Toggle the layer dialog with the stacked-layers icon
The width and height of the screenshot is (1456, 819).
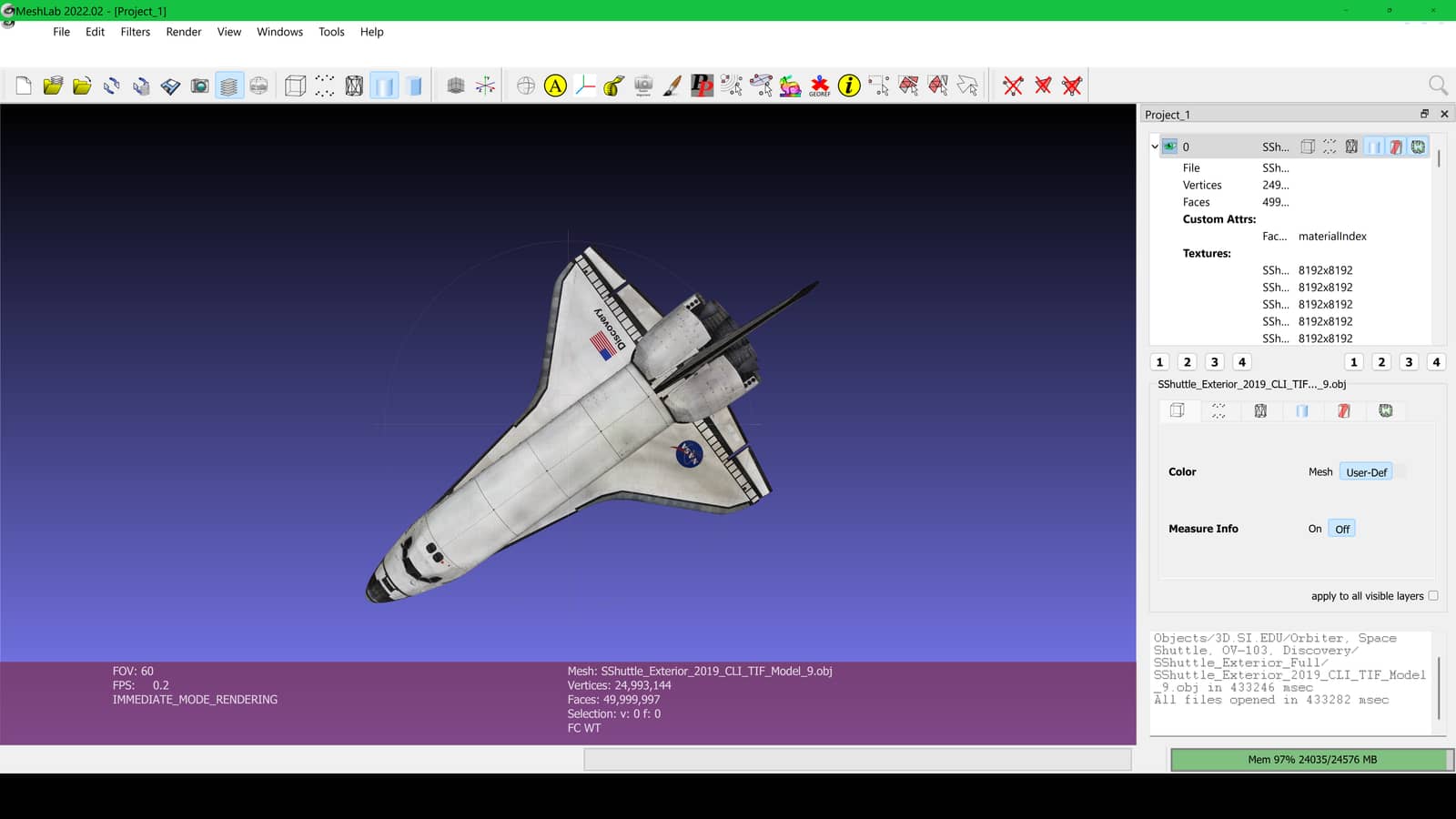click(x=229, y=86)
